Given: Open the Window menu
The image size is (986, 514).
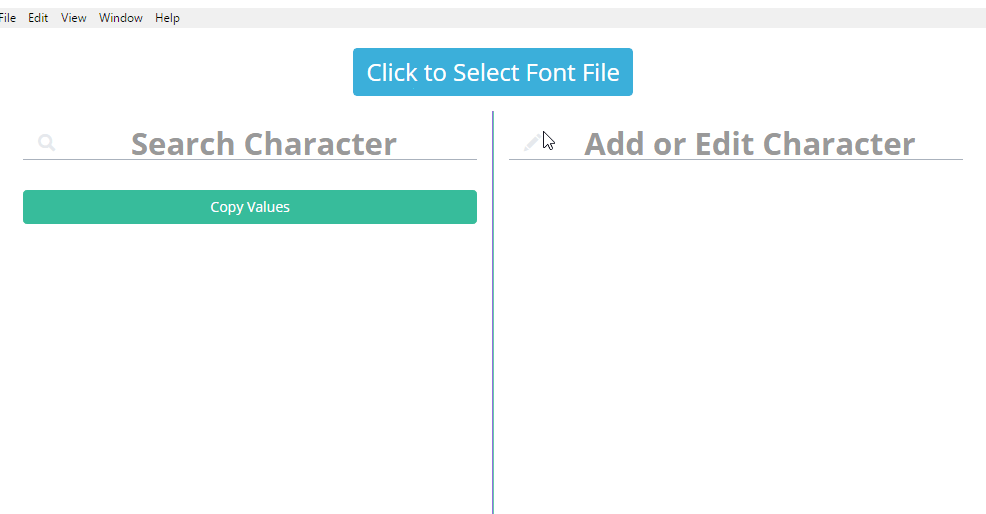Looking at the screenshot, I should [121, 18].
